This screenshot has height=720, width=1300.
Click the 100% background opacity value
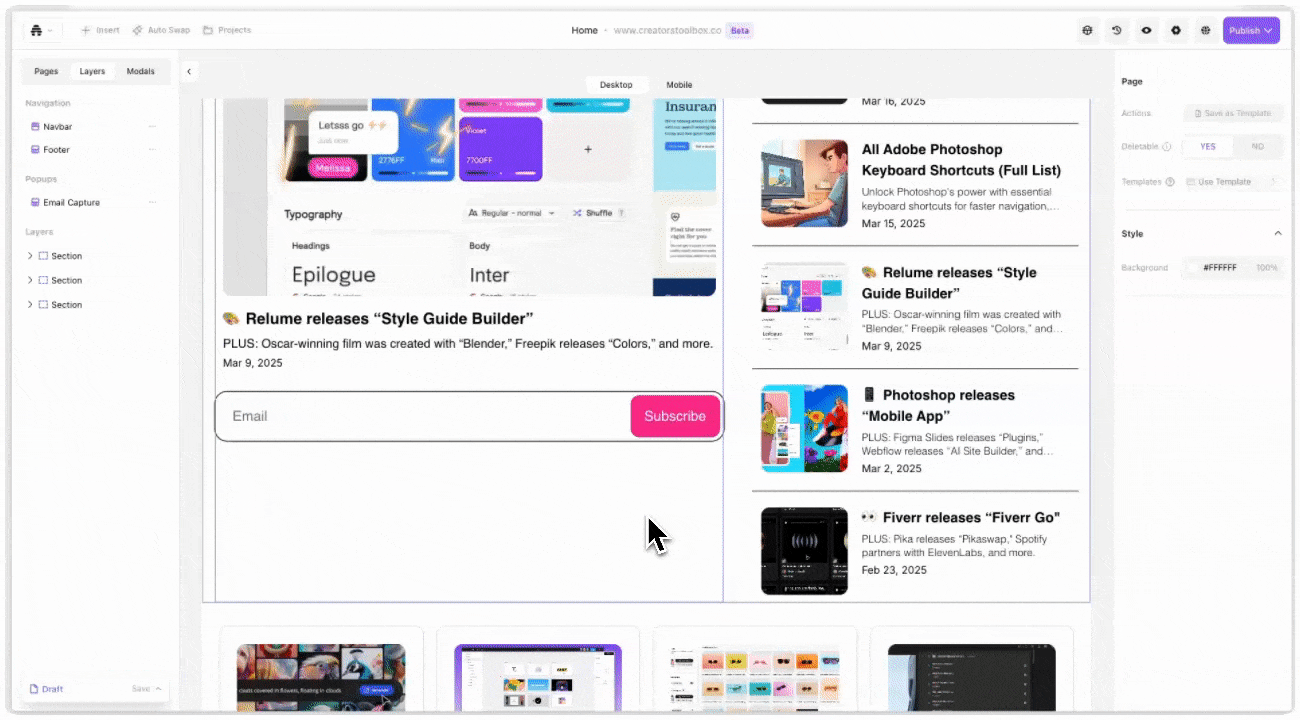pyautogui.click(x=1267, y=268)
